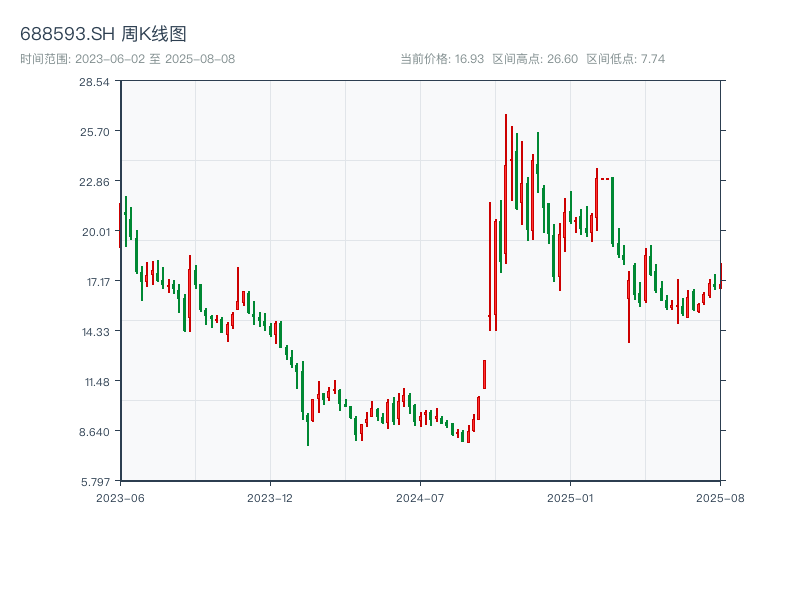The image size is (800, 600).
Task: Click y-axis value 17.17
Action: pos(98,282)
